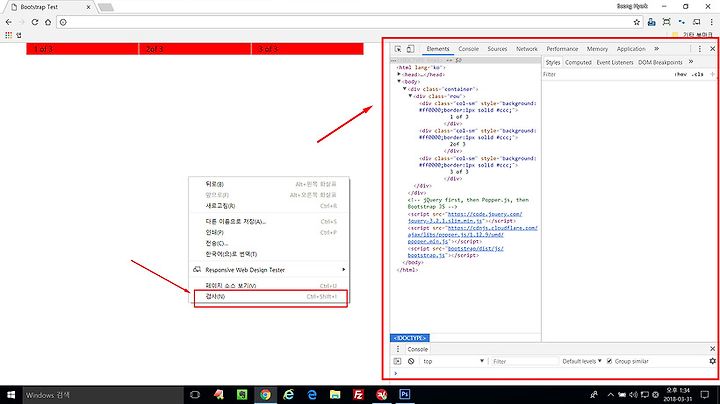The image size is (720, 404).
Task: Bookmark this page with the star icon
Action: (636, 22)
